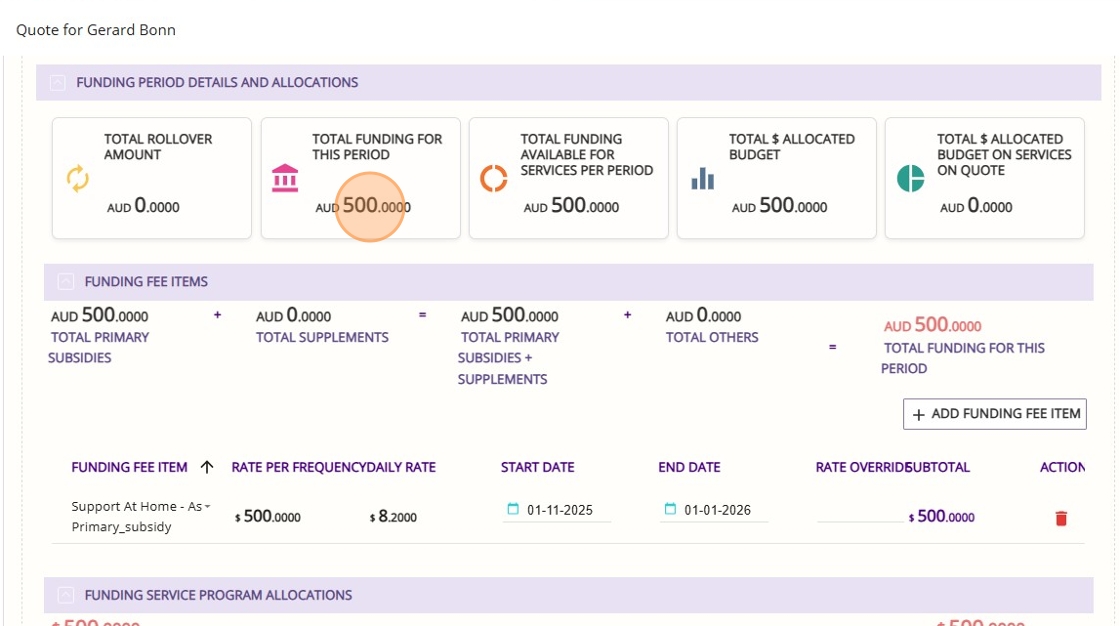This screenshot has width=1120, height=626.
Task: Collapse Funding Period Details and Allocations section
Action: click(58, 83)
